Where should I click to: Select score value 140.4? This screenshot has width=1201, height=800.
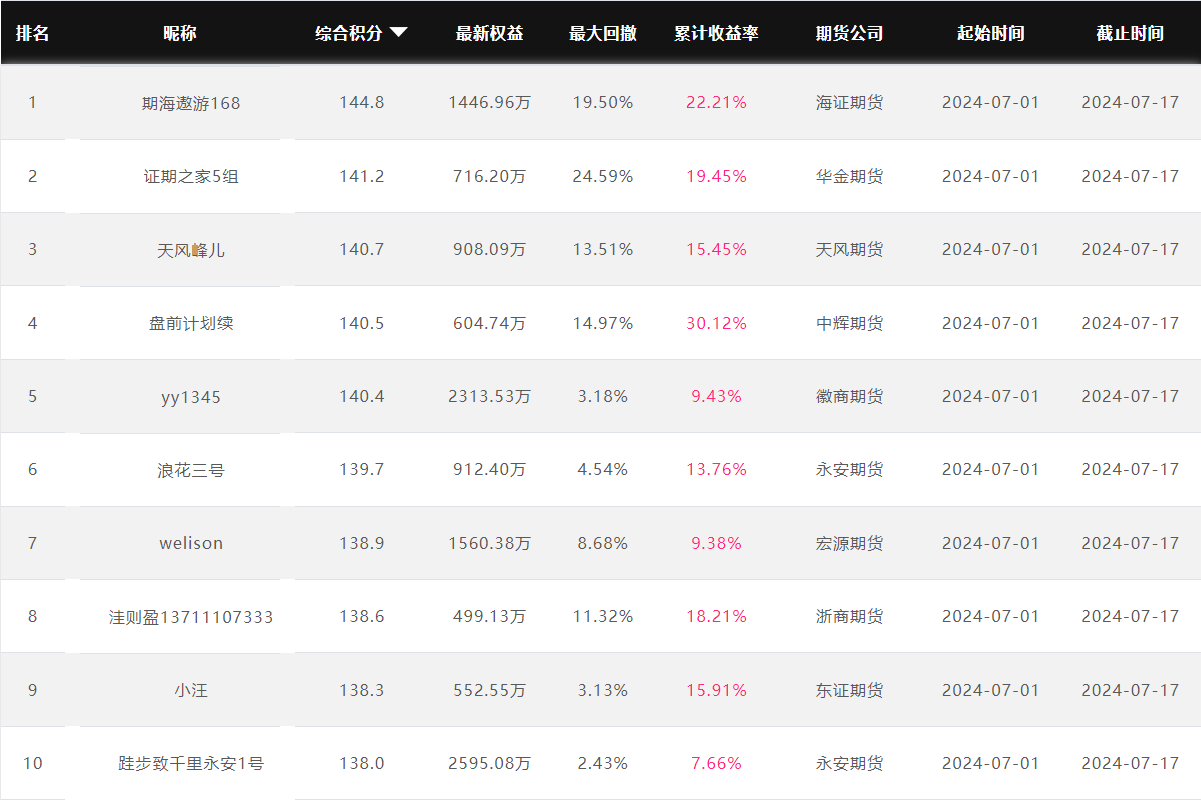361,396
